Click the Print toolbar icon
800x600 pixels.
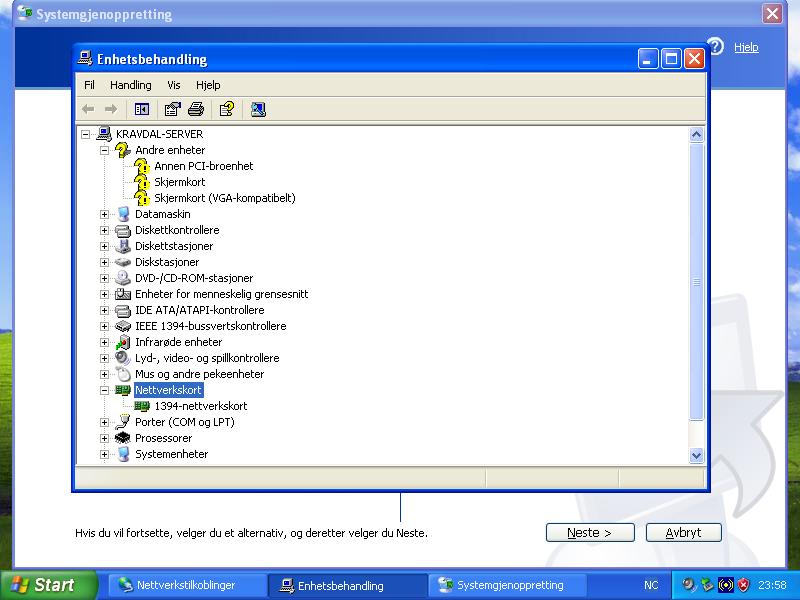[x=196, y=109]
